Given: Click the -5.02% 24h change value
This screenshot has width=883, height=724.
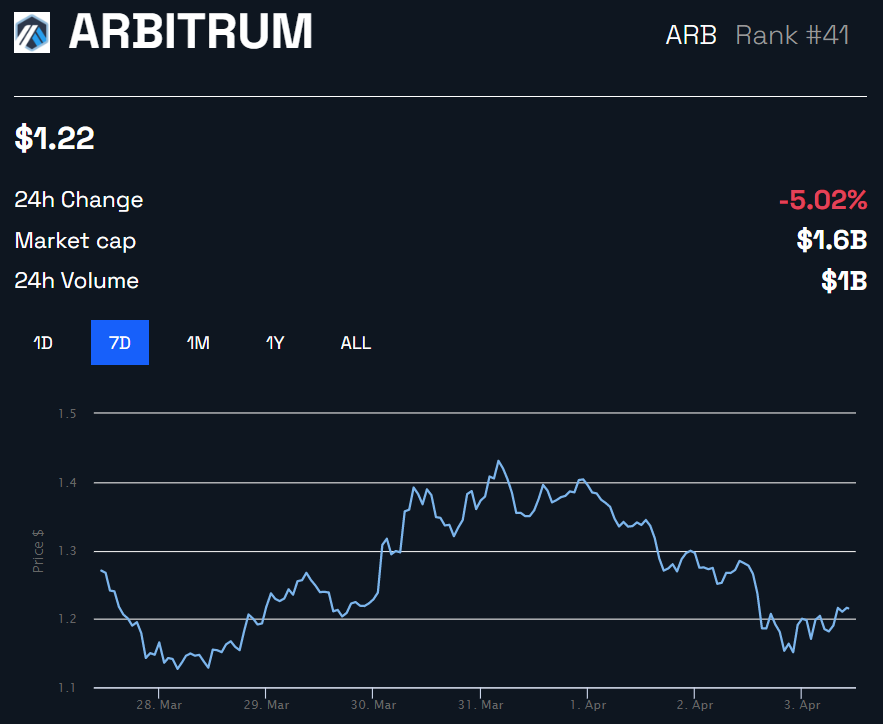Looking at the screenshot, I should point(823,200).
